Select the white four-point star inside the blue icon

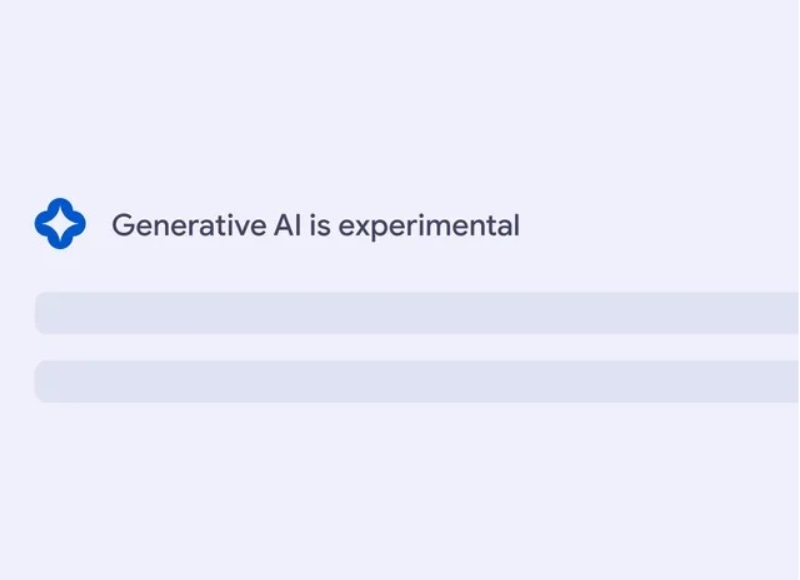pos(60,224)
